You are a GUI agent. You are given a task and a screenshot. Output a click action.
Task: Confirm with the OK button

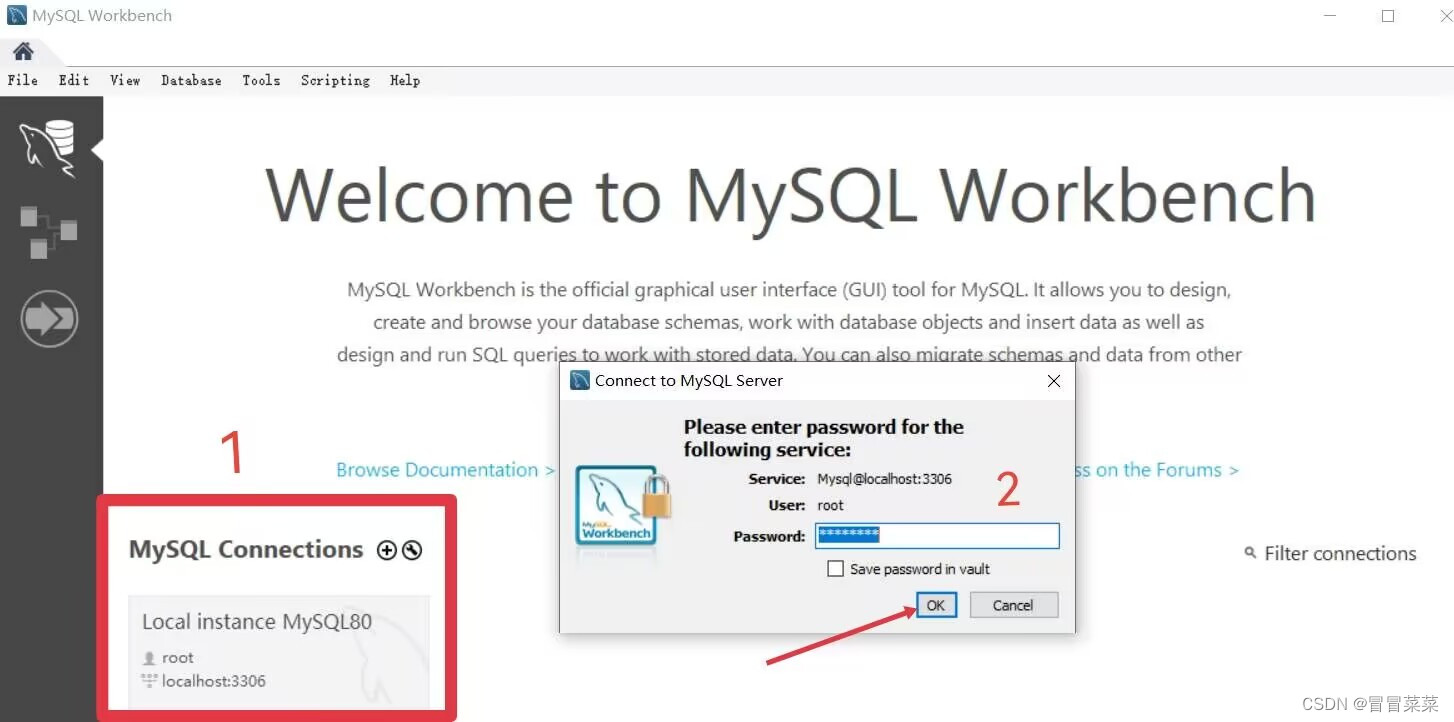[x=936, y=605]
